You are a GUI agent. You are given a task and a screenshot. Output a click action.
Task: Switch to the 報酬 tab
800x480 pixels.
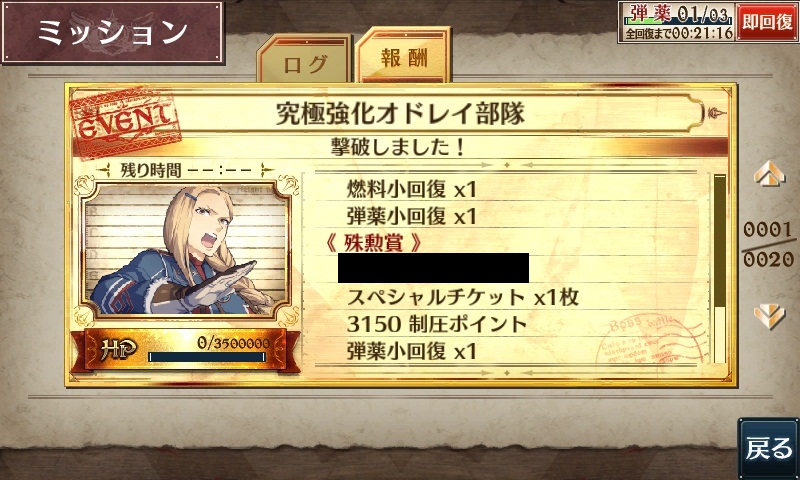[403, 55]
